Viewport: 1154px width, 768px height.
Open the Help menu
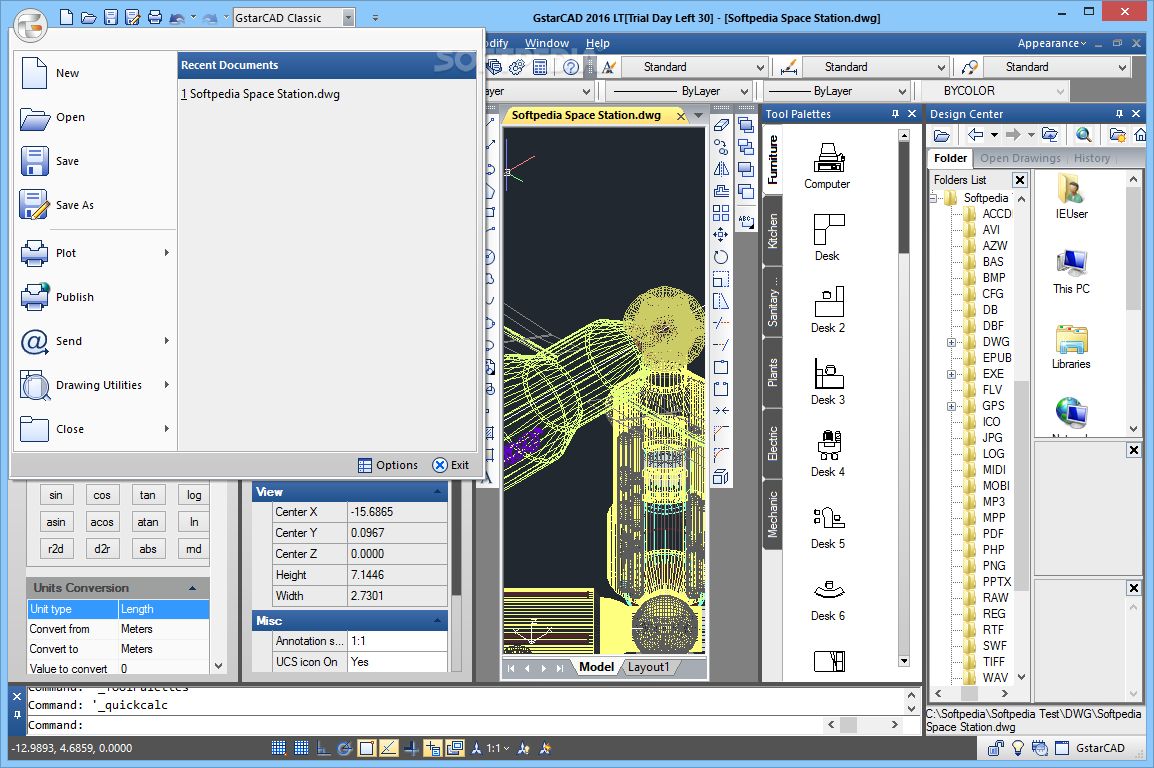point(598,43)
